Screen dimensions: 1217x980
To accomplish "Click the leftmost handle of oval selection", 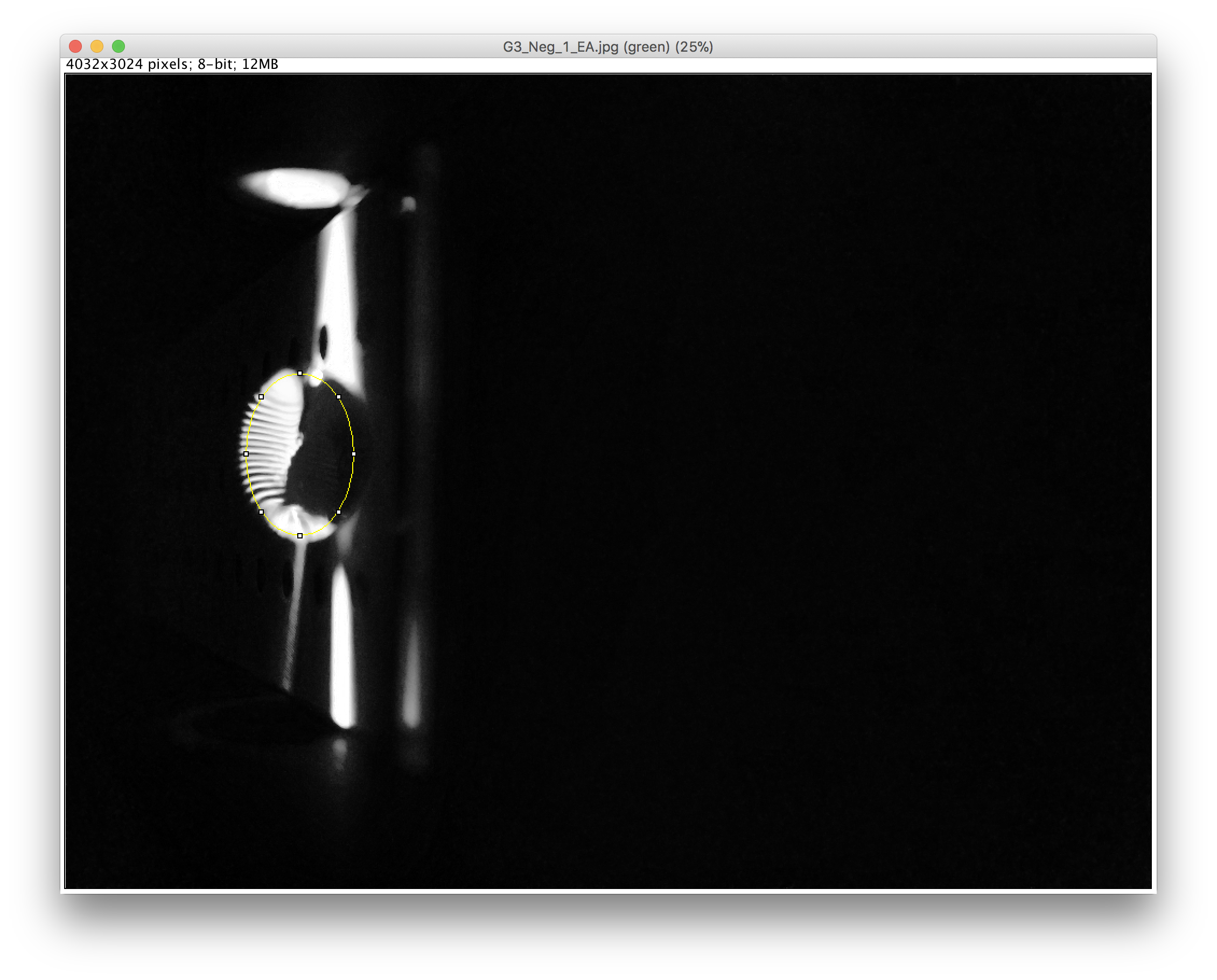I will coord(246,454).
